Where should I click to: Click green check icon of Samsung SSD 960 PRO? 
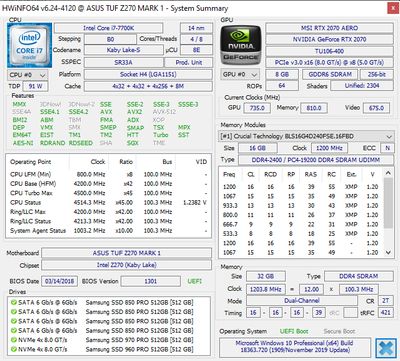tap(13, 349)
